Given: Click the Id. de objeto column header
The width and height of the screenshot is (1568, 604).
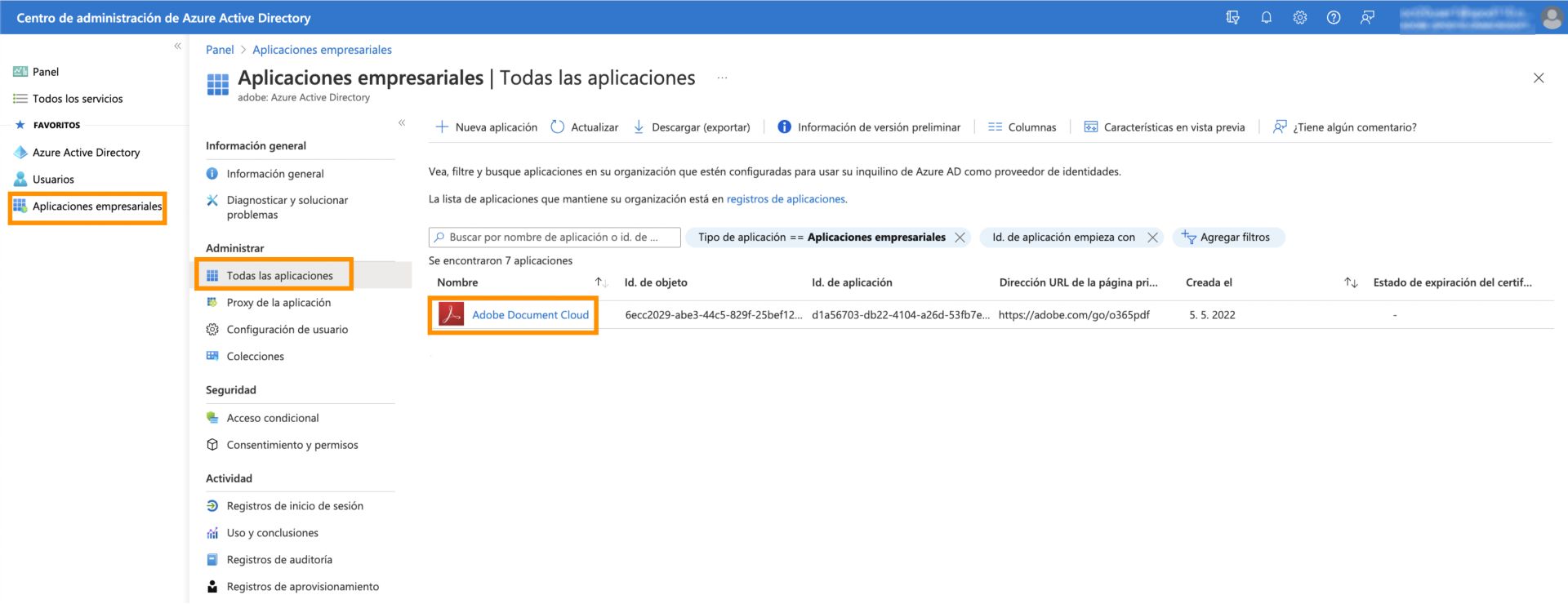Looking at the screenshot, I should 656,282.
